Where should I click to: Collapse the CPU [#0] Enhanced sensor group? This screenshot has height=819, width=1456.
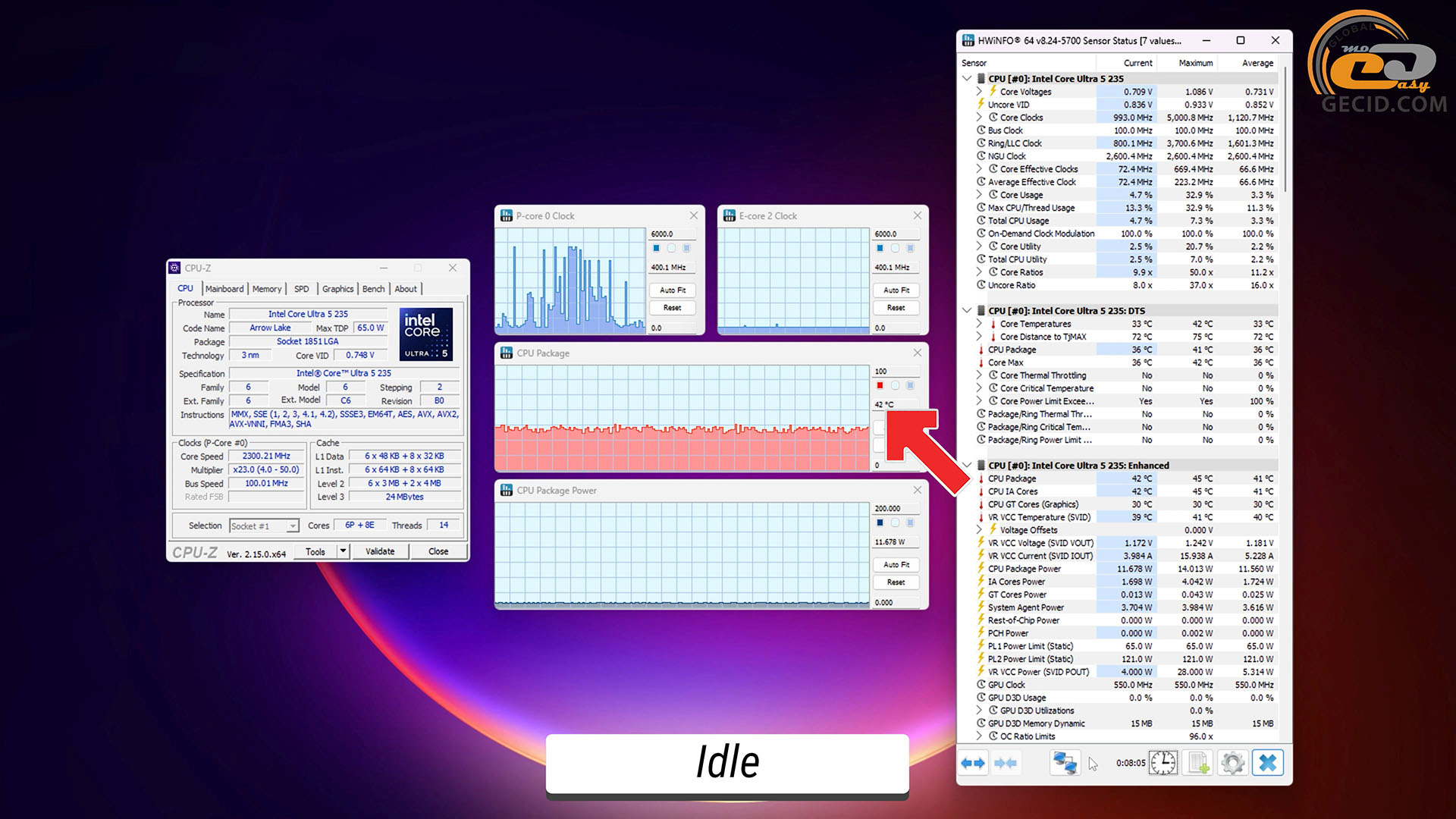pos(967,466)
